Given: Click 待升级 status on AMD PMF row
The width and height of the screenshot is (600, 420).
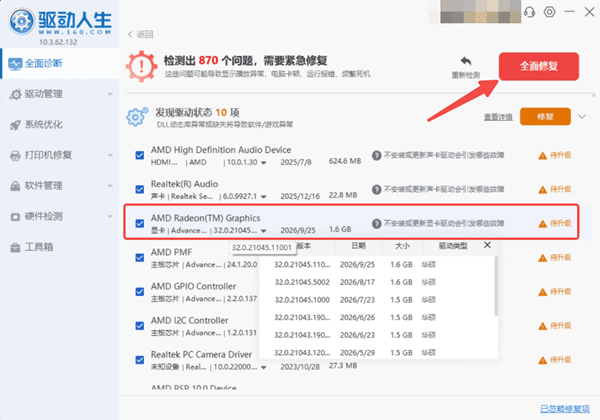Looking at the screenshot, I should [x=561, y=258].
